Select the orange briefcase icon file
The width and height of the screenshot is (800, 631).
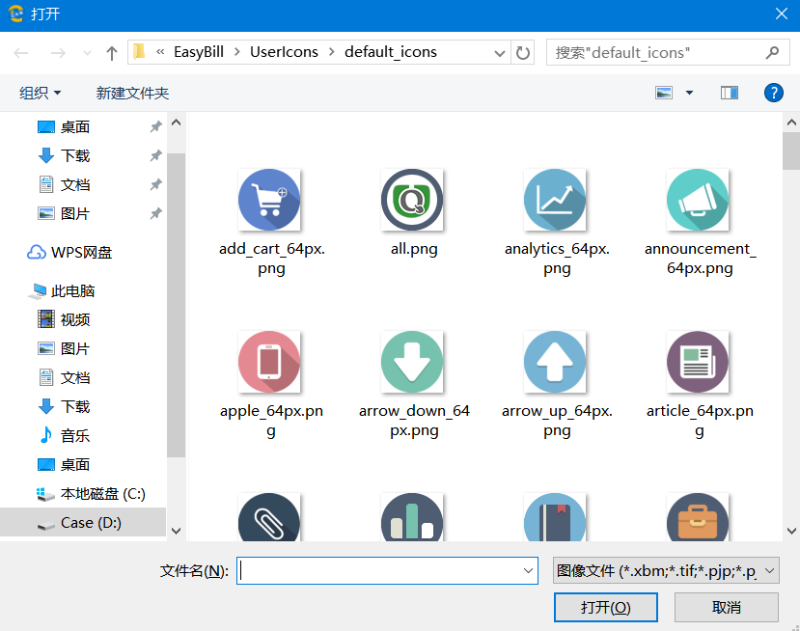697,517
